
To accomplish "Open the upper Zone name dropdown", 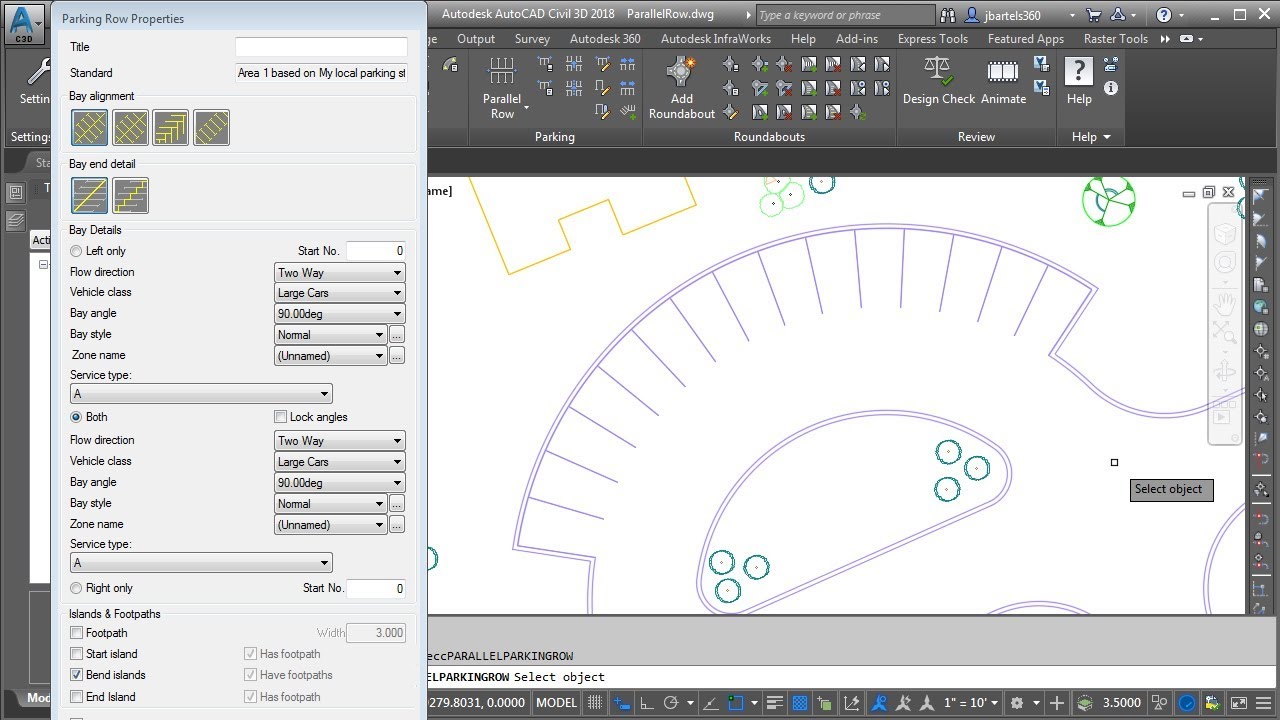I will coord(331,356).
